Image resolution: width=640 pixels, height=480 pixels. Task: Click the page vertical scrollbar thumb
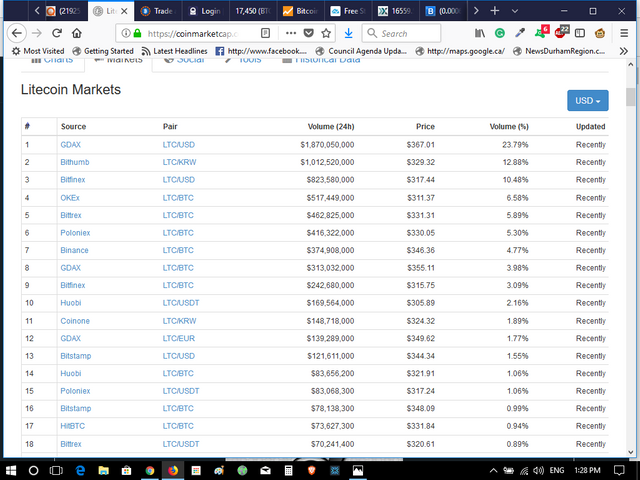click(x=631, y=97)
